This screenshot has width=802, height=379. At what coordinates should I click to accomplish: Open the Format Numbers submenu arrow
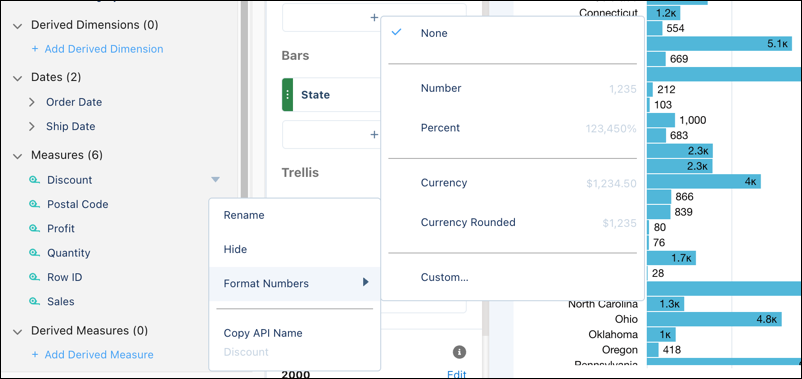pyautogui.click(x=365, y=282)
